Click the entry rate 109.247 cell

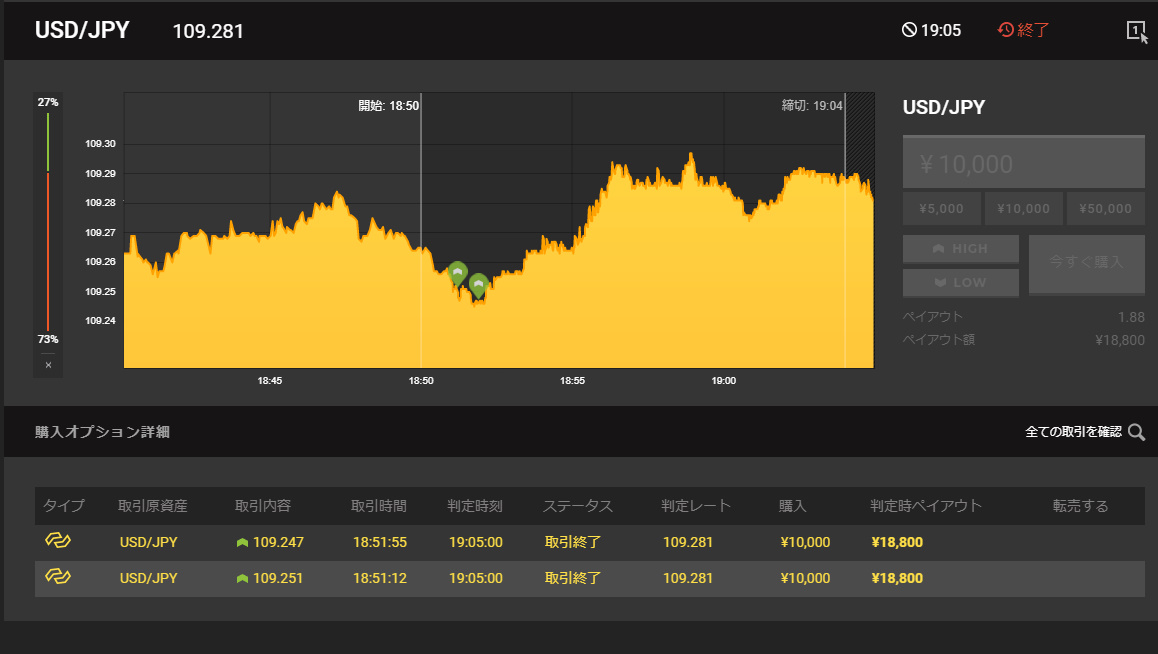(x=278, y=542)
